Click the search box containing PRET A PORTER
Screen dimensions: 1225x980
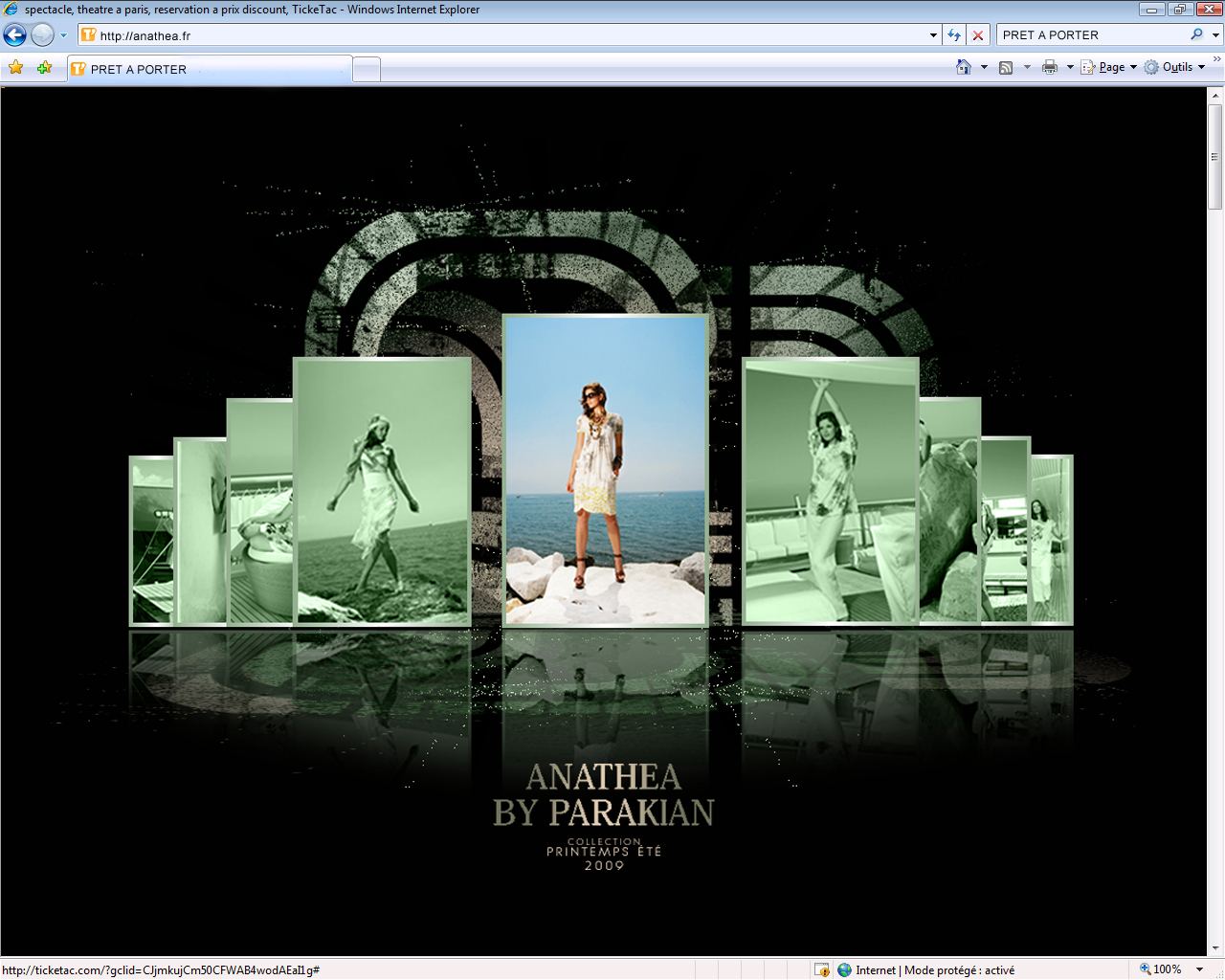[x=1091, y=35]
